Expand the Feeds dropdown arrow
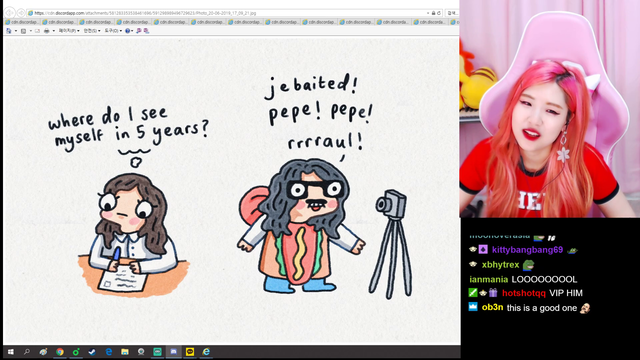The image size is (640, 360). click(x=31, y=31)
